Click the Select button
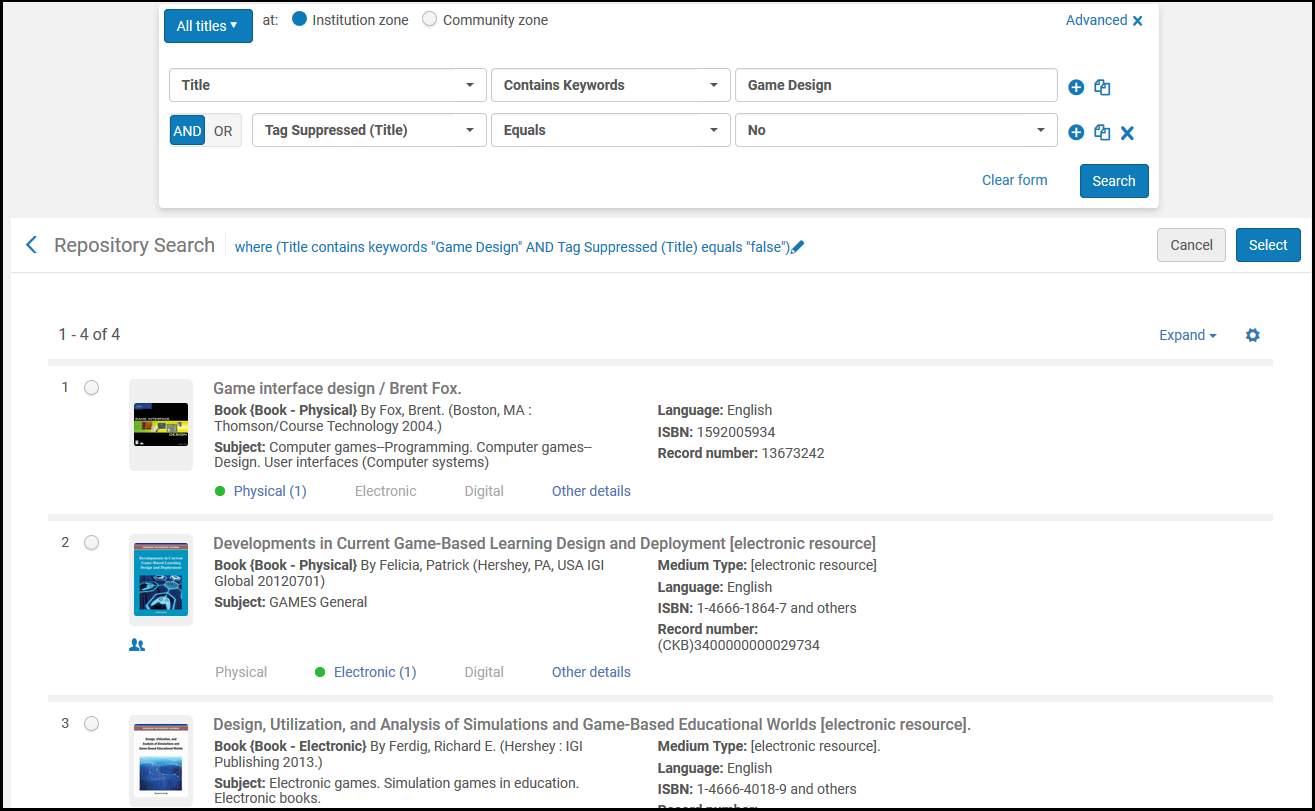The height and width of the screenshot is (811, 1315). pos(1268,245)
